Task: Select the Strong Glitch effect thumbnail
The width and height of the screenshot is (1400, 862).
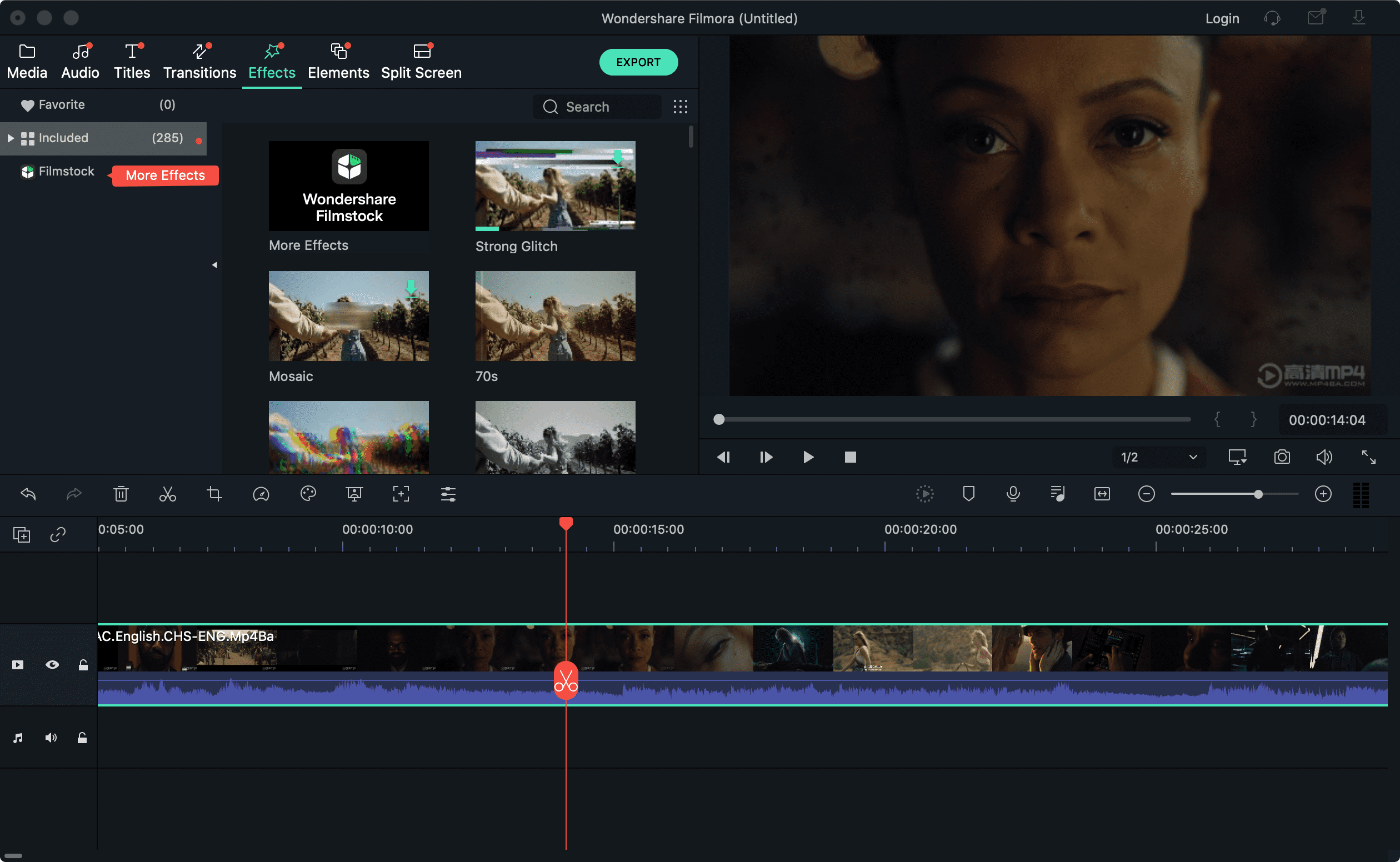Action: point(556,186)
